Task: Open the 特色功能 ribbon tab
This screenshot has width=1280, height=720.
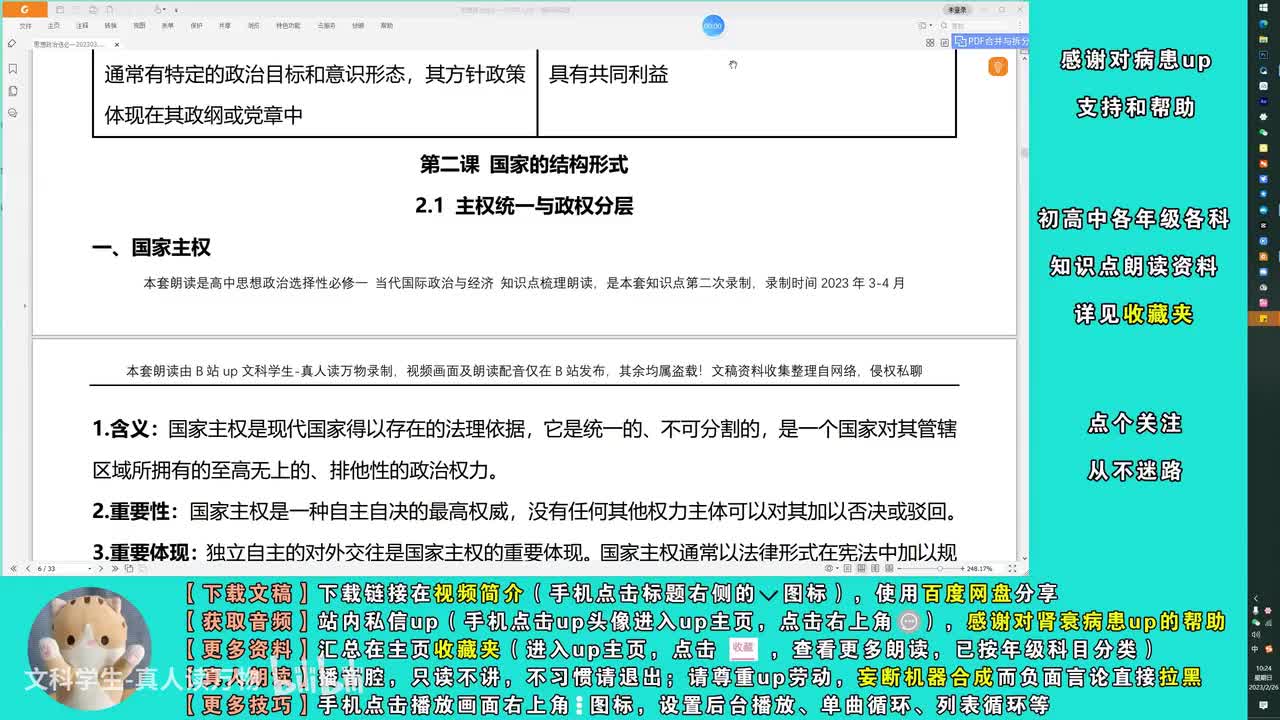Action: (x=288, y=26)
